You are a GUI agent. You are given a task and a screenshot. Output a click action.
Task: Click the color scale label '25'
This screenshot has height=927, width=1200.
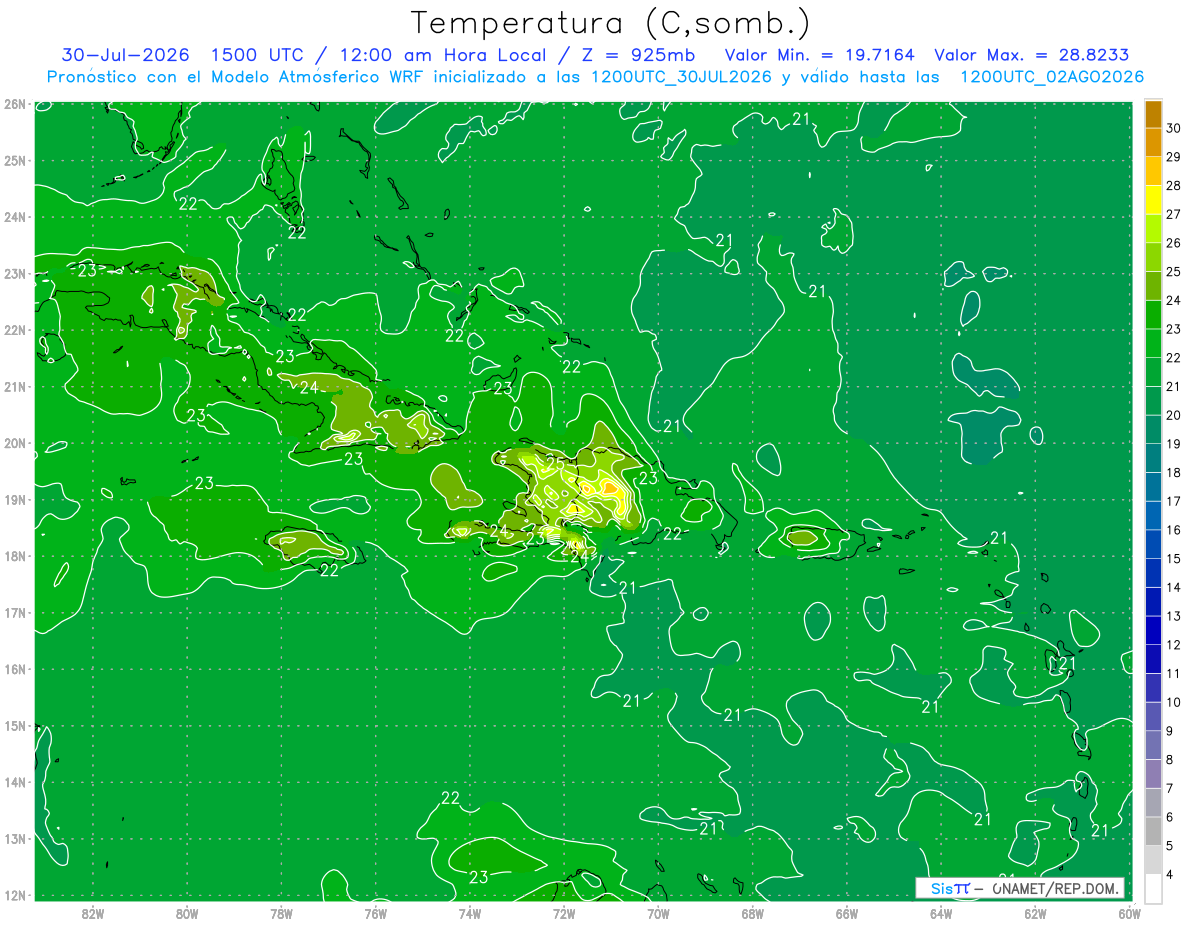1174,272
